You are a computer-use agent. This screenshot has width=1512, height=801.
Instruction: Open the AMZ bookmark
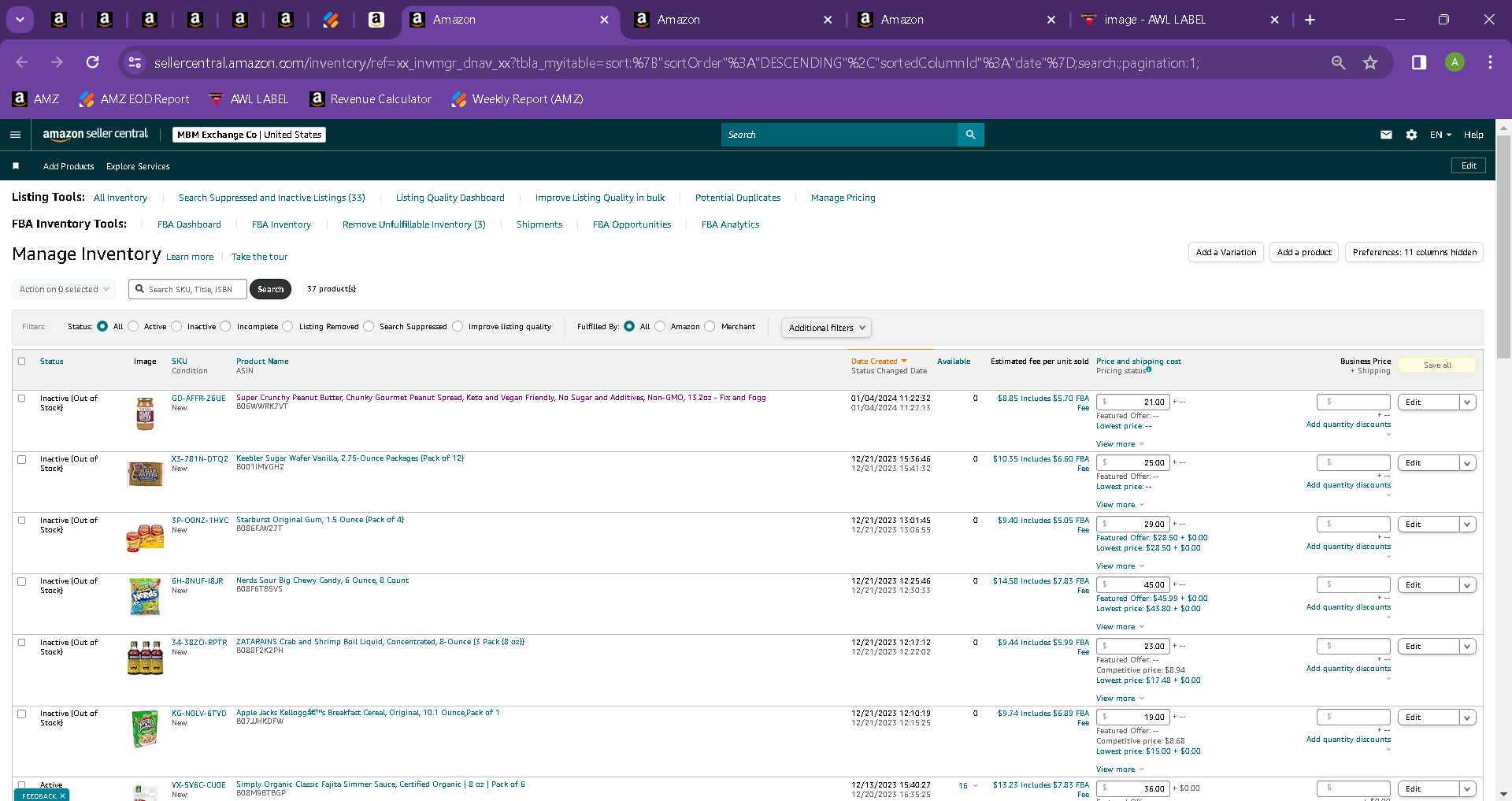click(35, 98)
